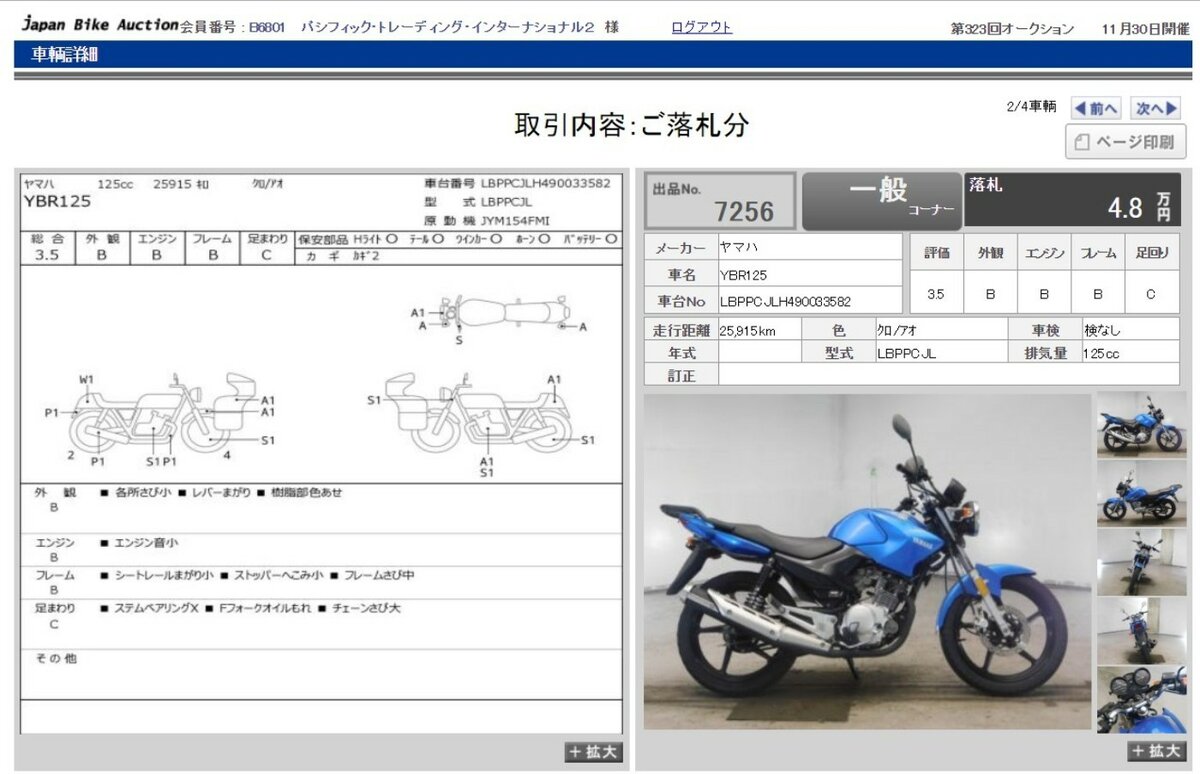Select the third thumbnail showing front view
This screenshot has width=1200, height=774.
pos(1142,562)
